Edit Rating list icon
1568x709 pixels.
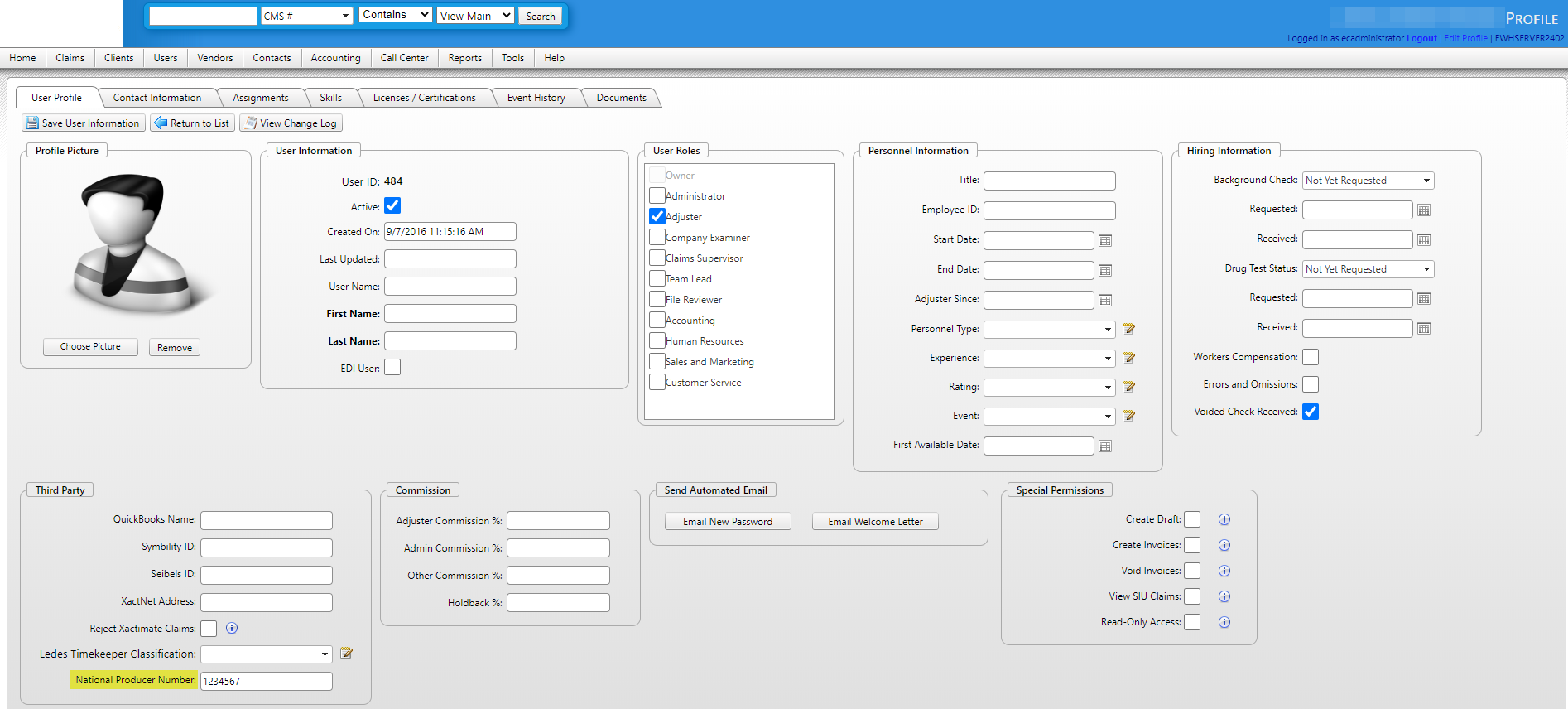click(x=1128, y=388)
